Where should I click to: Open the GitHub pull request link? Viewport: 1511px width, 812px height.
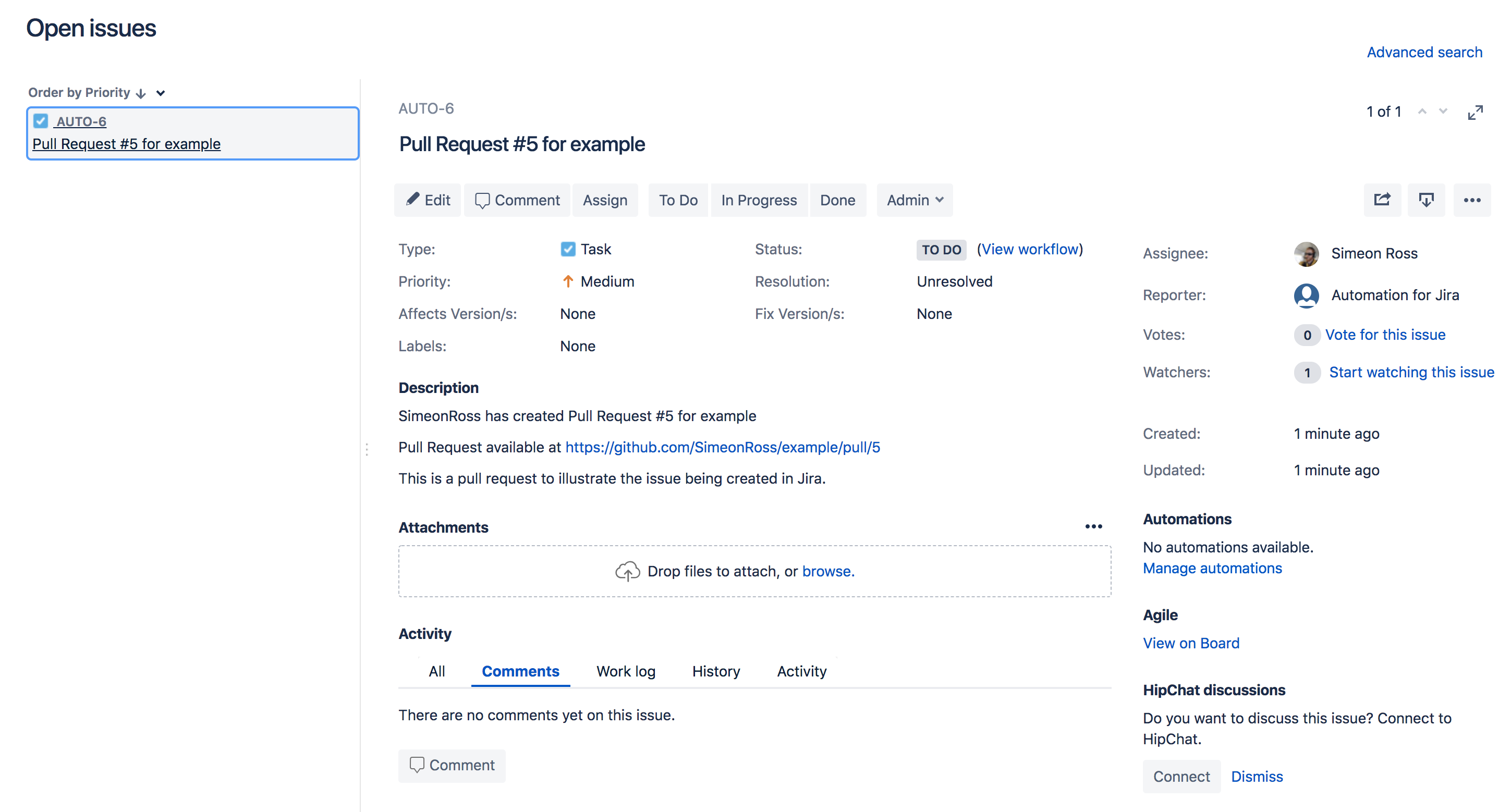(x=722, y=447)
